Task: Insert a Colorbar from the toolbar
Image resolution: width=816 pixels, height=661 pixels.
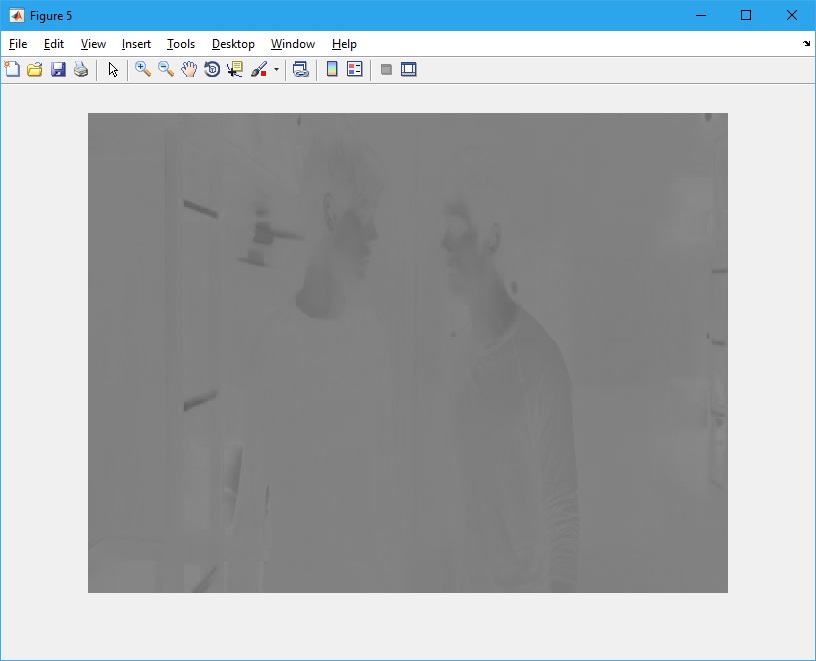Action: click(x=332, y=69)
